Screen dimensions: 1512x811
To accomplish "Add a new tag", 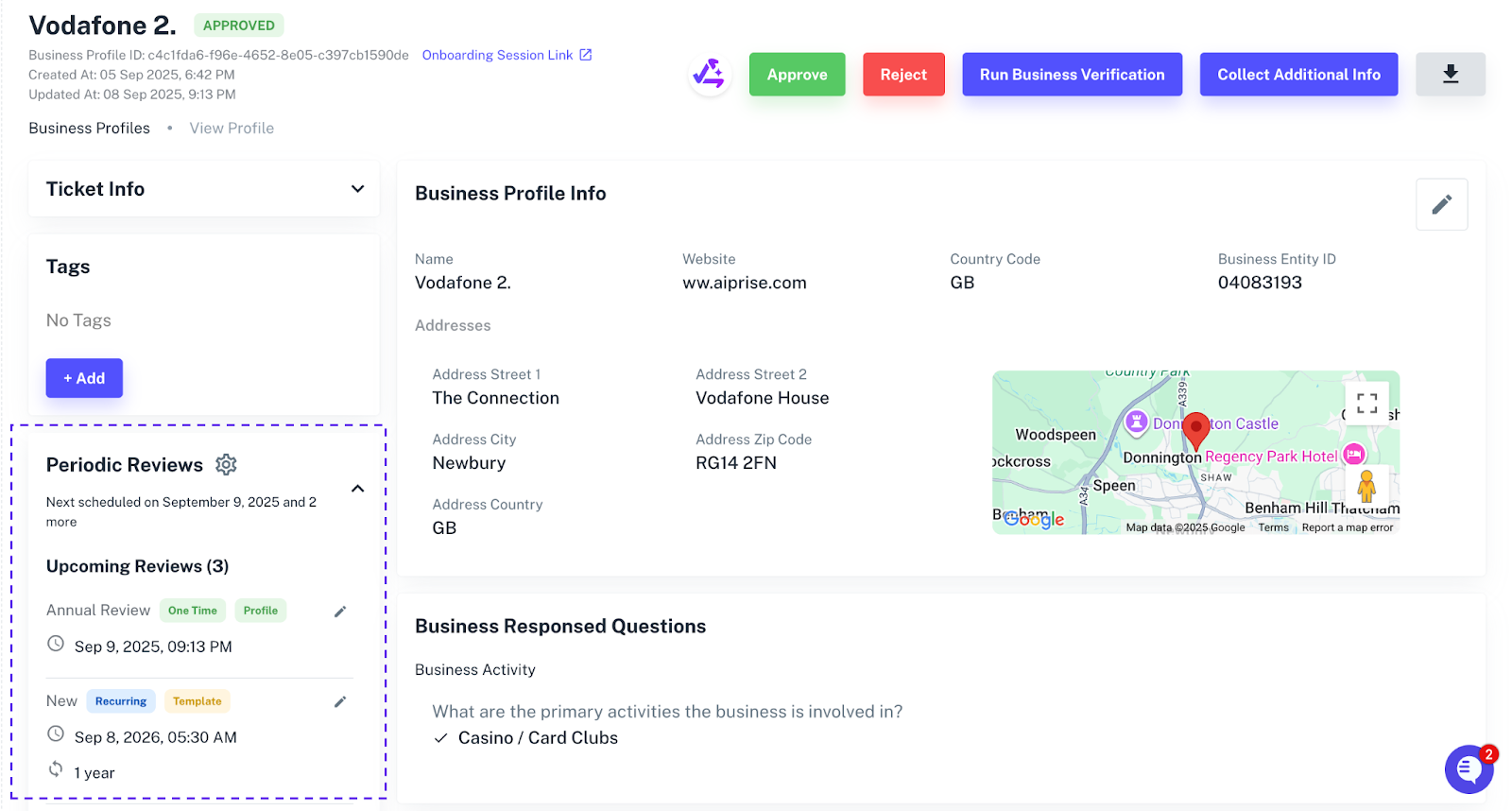I will (84, 378).
